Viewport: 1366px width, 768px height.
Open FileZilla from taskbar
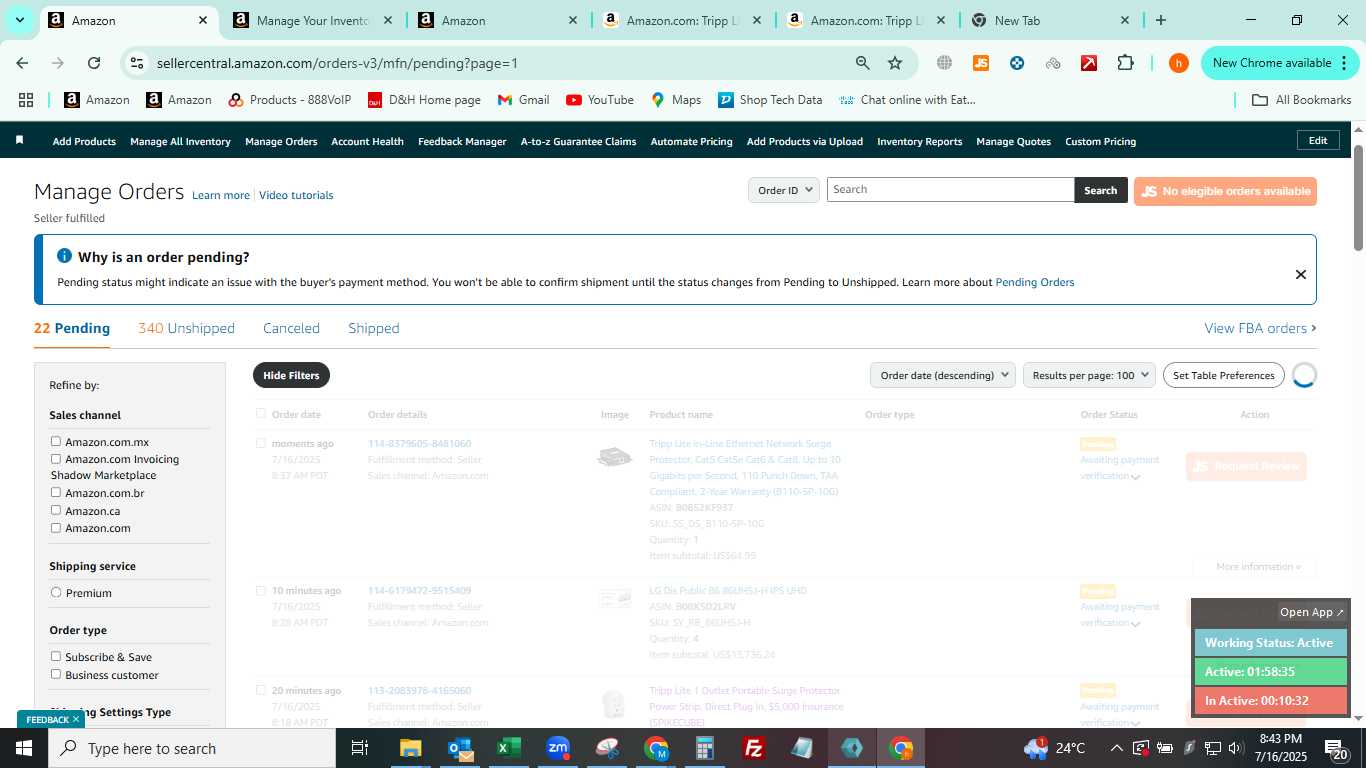point(754,748)
